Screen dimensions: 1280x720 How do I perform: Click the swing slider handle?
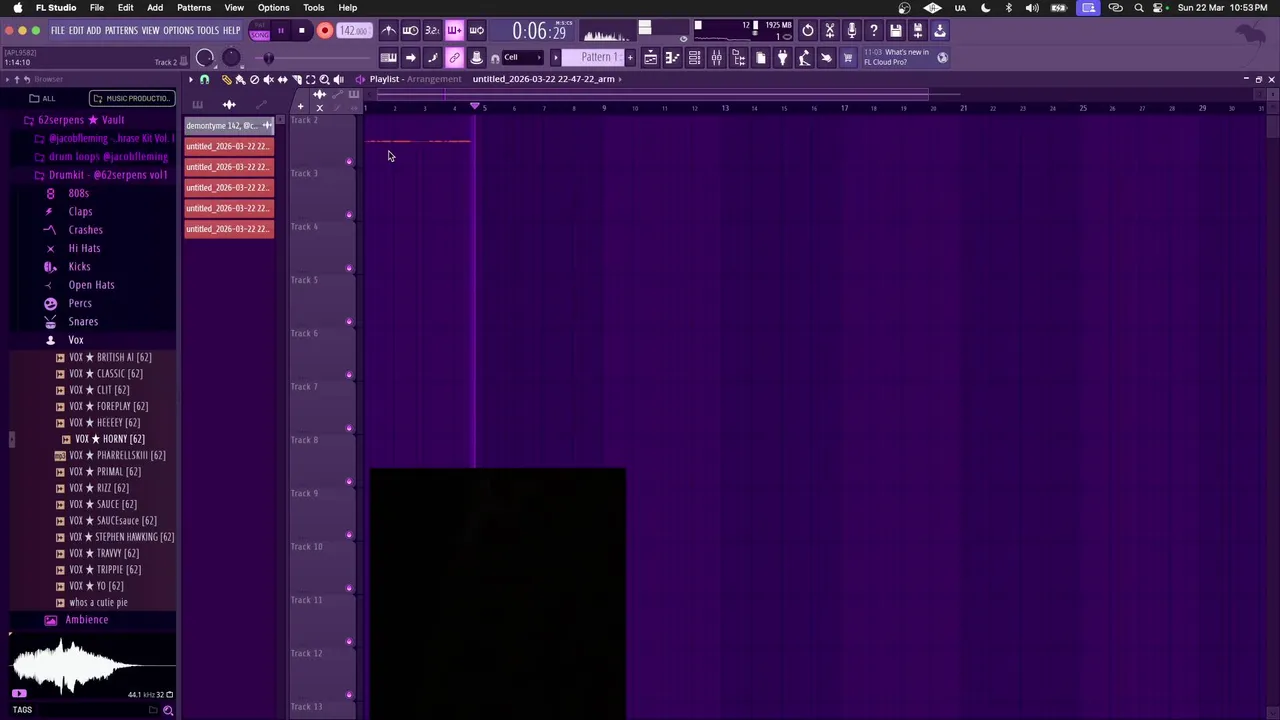click(268, 58)
